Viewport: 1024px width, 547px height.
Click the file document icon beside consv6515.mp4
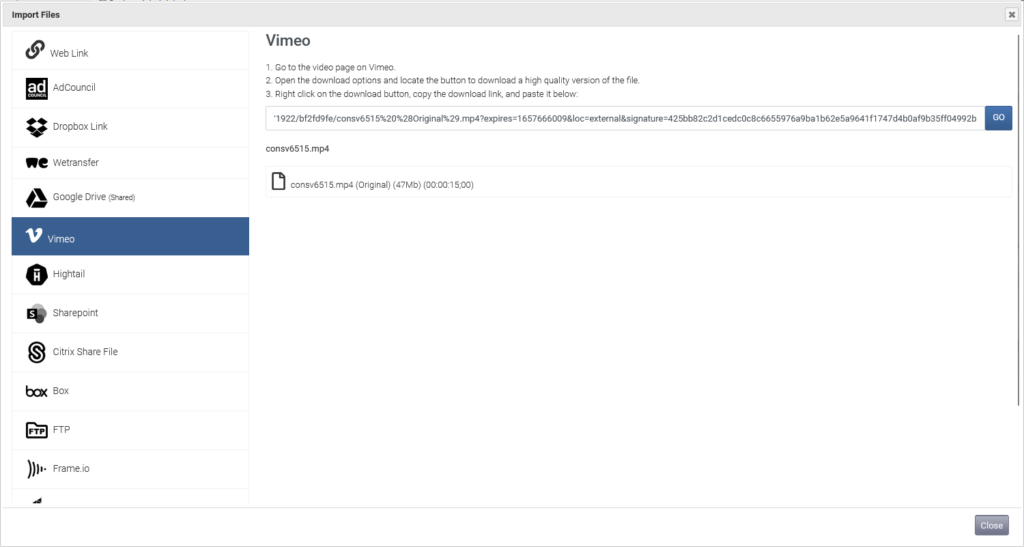click(278, 181)
